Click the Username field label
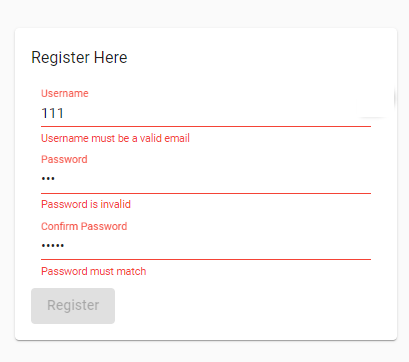The image size is (409, 362). click(65, 93)
